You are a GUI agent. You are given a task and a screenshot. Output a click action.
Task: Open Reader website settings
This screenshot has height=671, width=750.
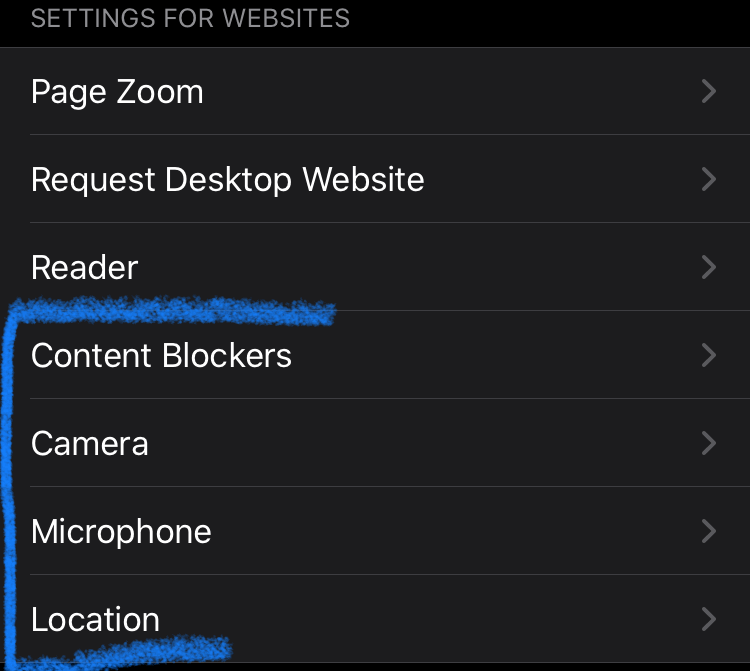coord(85,268)
